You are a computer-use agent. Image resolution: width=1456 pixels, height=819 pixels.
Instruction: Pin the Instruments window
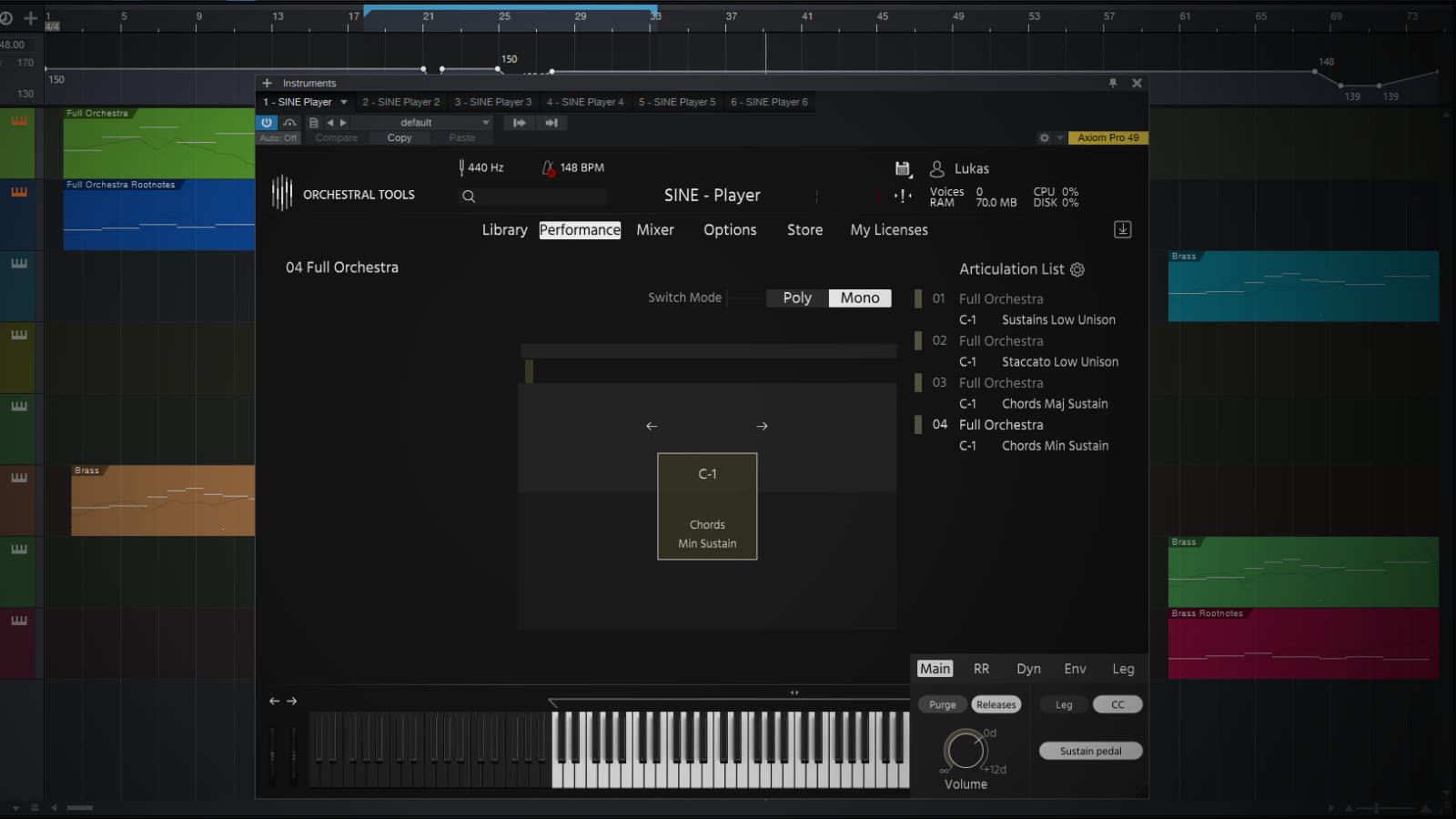click(x=1112, y=83)
